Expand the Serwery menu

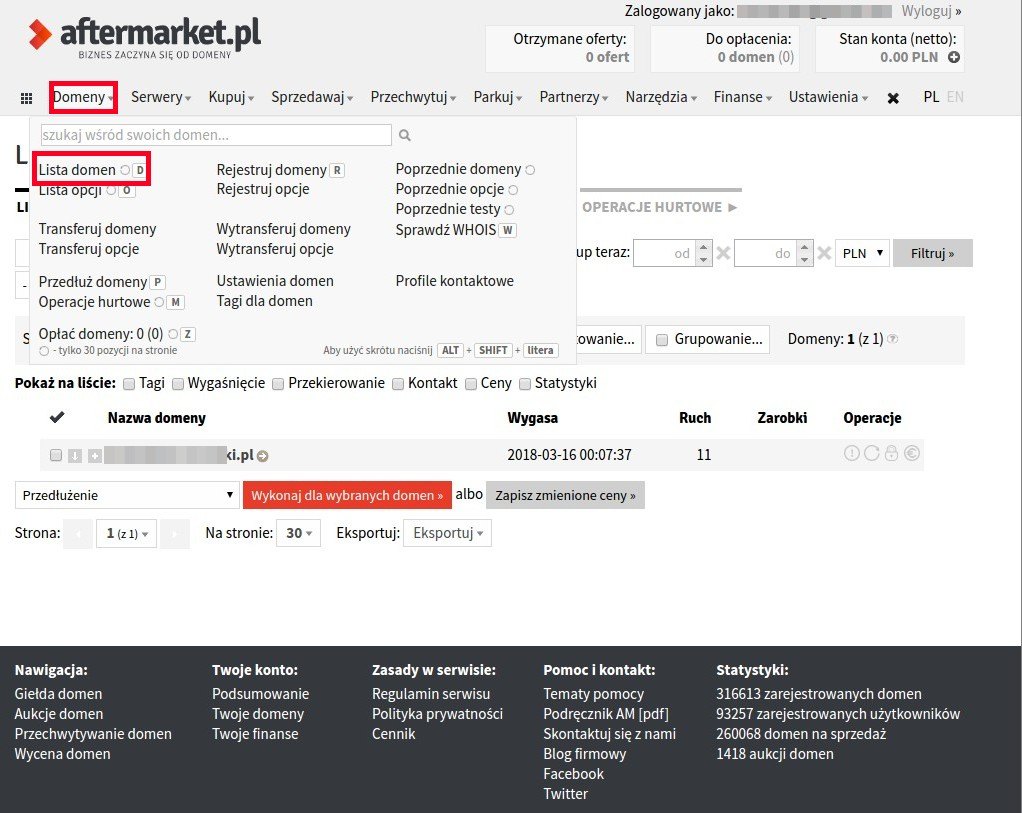[161, 97]
